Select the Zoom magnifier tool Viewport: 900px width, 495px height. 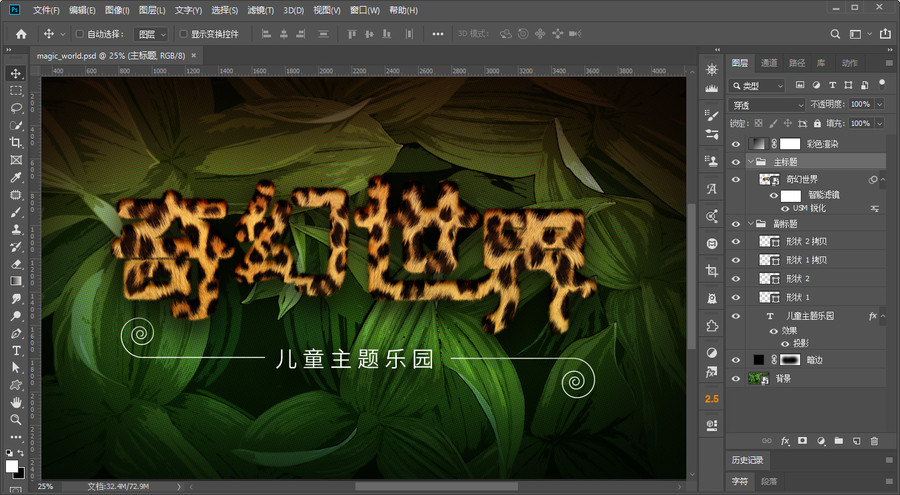(x=16, y=419)
